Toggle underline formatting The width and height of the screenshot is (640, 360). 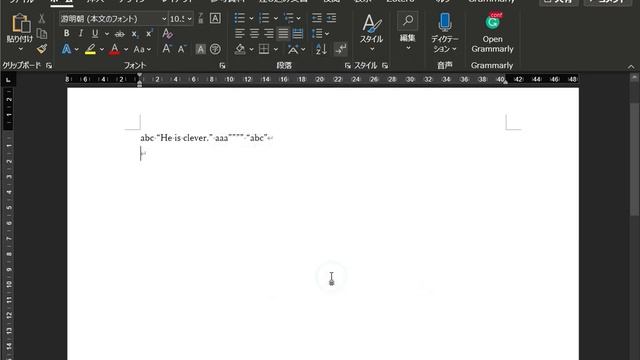click(x=95, y=33)
